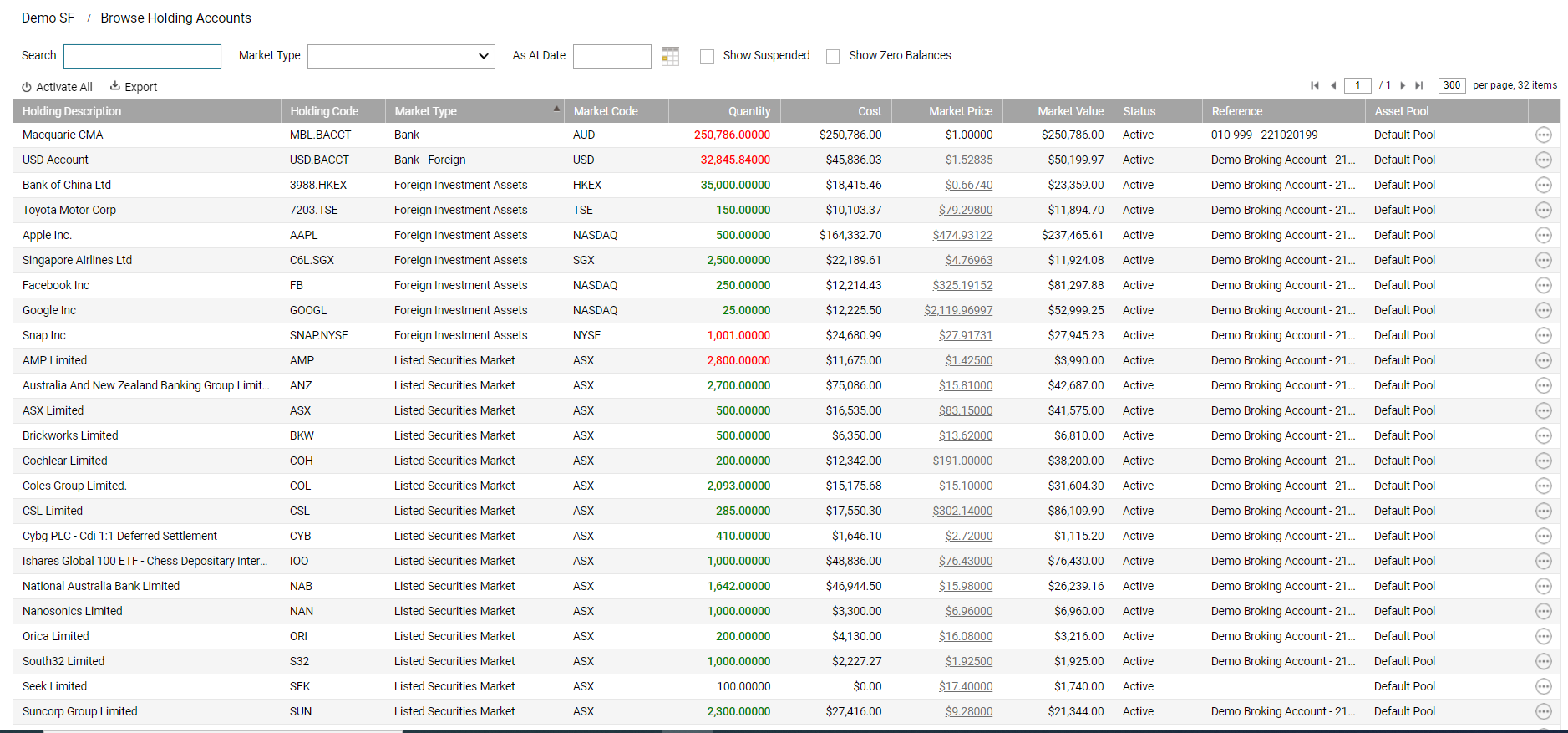This screenshot has width=1568, height=733.
Task: Open row actions menu for Singapore Airlines Ltd
Action: pos(1543,260)
